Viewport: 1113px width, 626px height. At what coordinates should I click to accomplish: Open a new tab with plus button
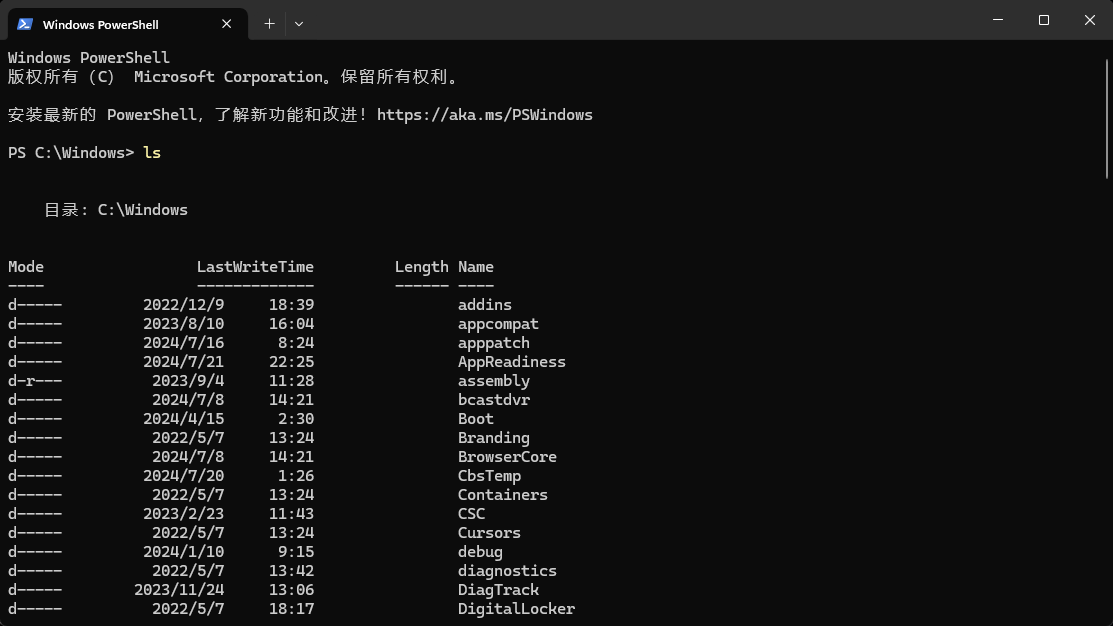coord(269,24)
